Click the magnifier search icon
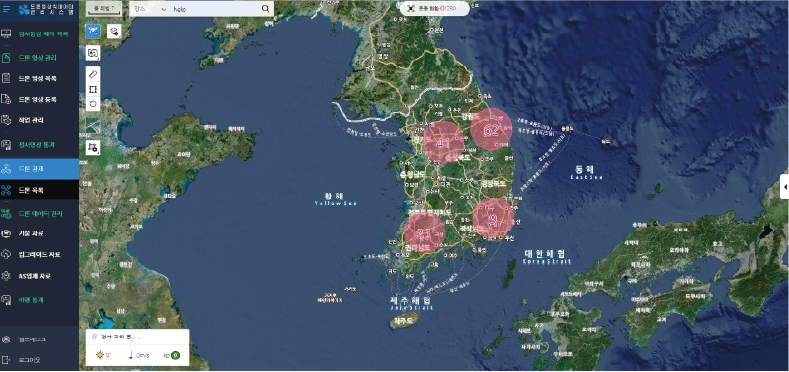This screenshot has width=789, height=372. click(x=265, y=9)
